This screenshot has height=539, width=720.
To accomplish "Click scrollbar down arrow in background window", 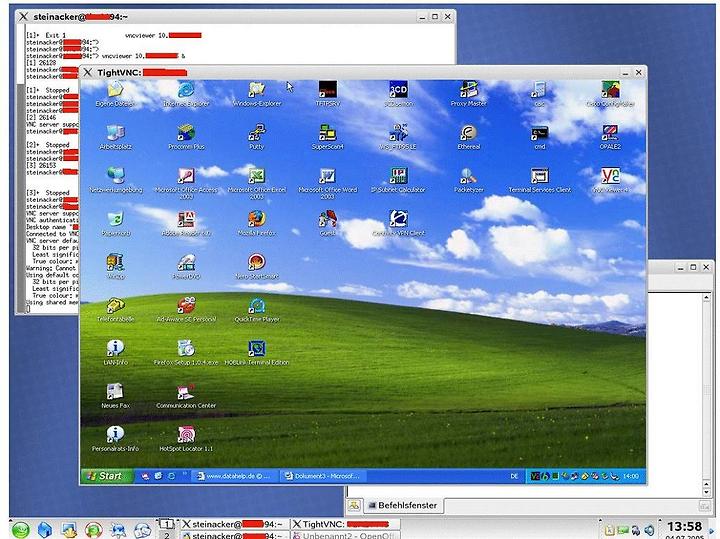I will click(x=706, y=493).
